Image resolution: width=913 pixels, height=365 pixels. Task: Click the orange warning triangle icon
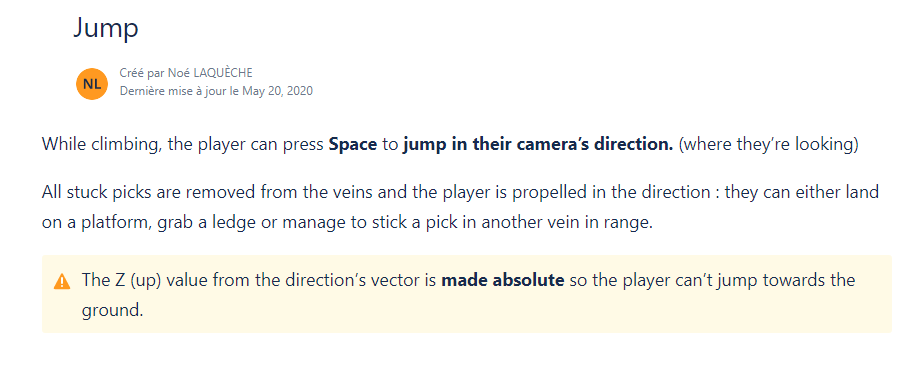(62, 282)
